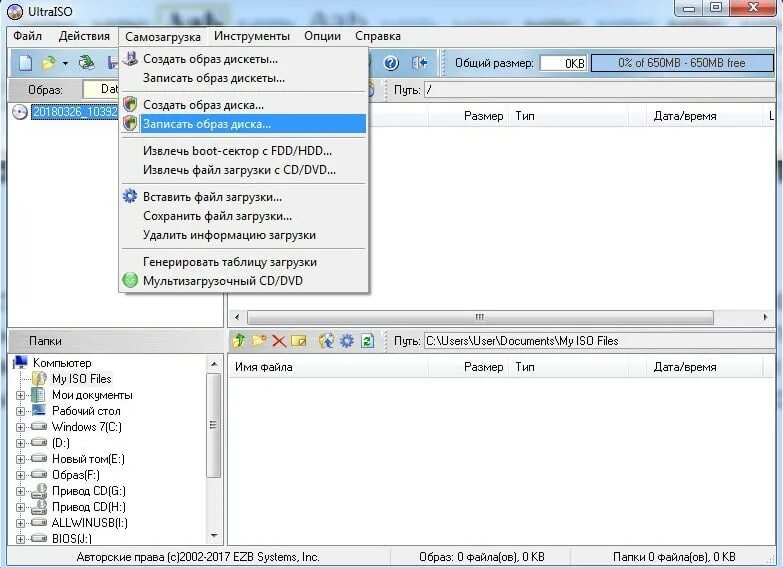
Task: Click the local Путь field with C:\Users path
Action: point(599,341)
